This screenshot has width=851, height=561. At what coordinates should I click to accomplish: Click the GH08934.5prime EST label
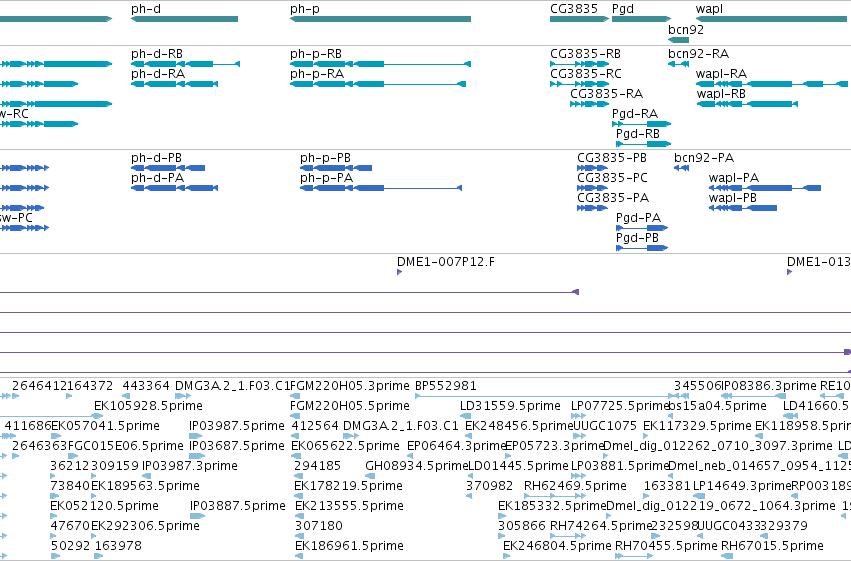417,466
